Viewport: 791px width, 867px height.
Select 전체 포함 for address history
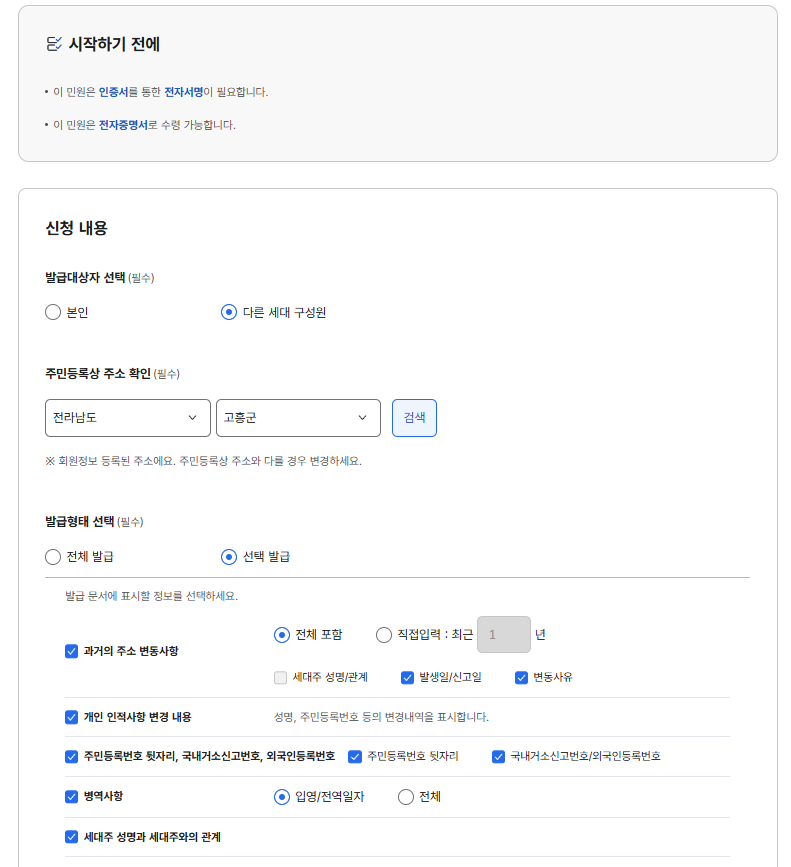pos(284,635)
